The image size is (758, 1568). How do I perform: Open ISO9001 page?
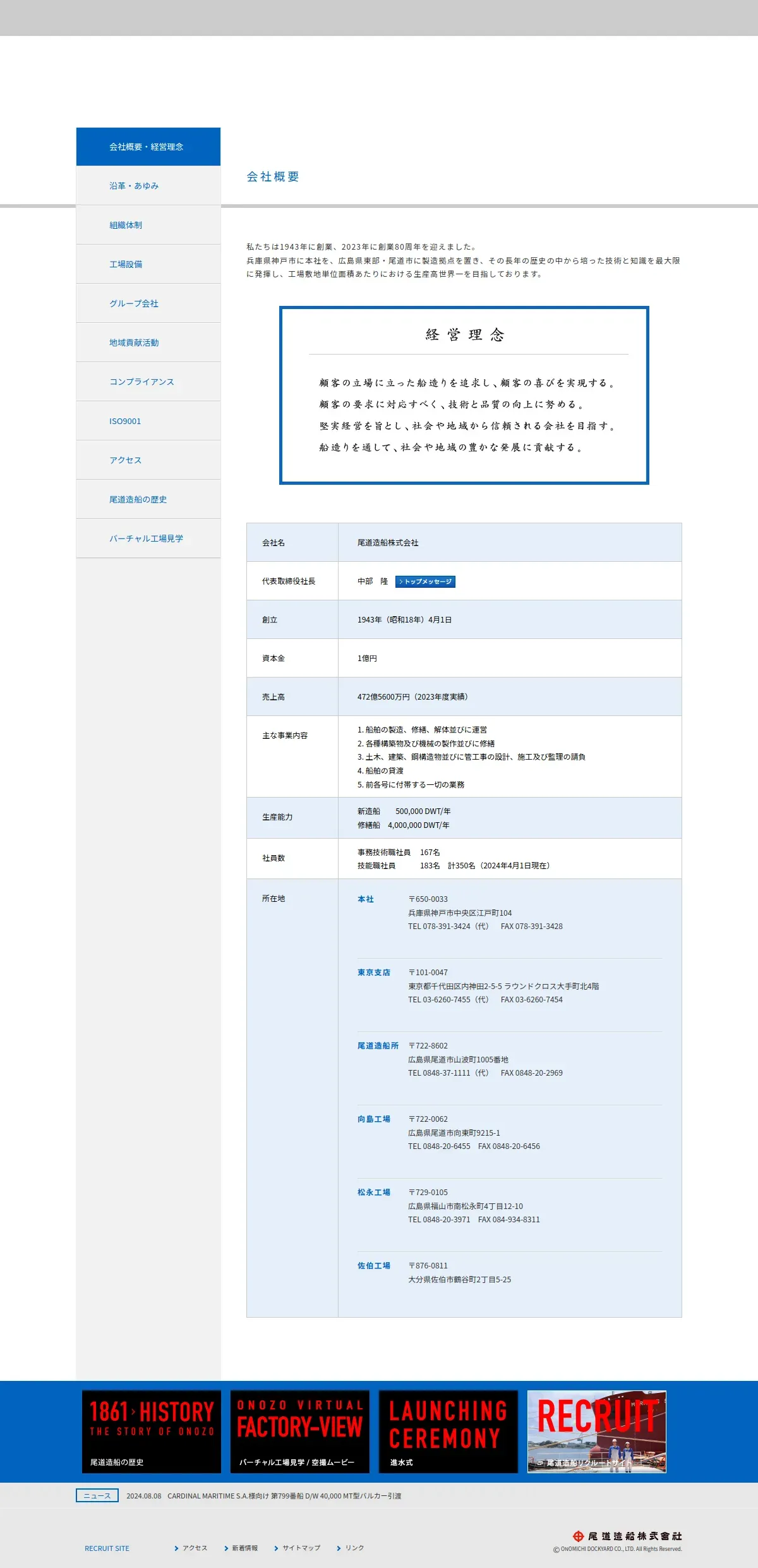click(x=148, y=421)
